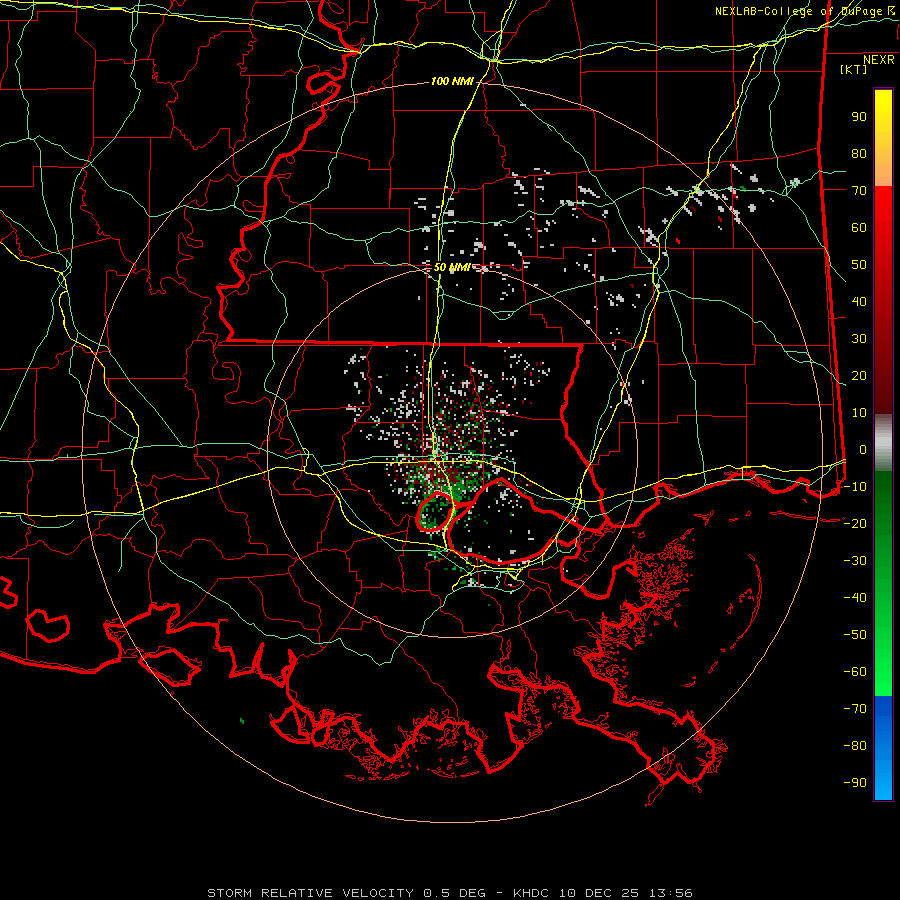Click the NEXR label above the color scale
Image resolution: width=900 pixels, height=900 pixels.
point(879,60)
